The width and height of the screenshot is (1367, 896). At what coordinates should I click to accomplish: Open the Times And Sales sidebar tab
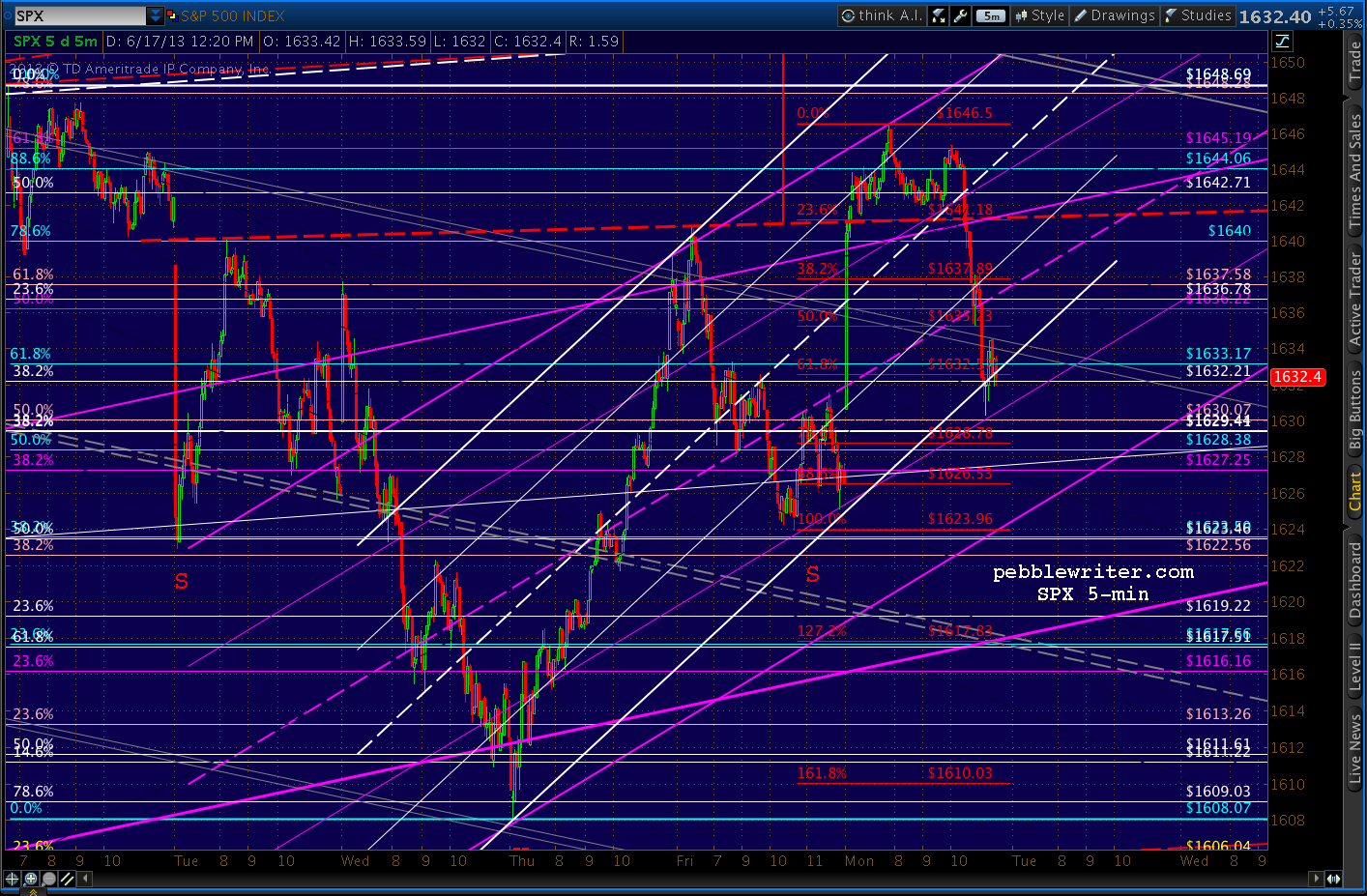click(x=1355, y=170)
